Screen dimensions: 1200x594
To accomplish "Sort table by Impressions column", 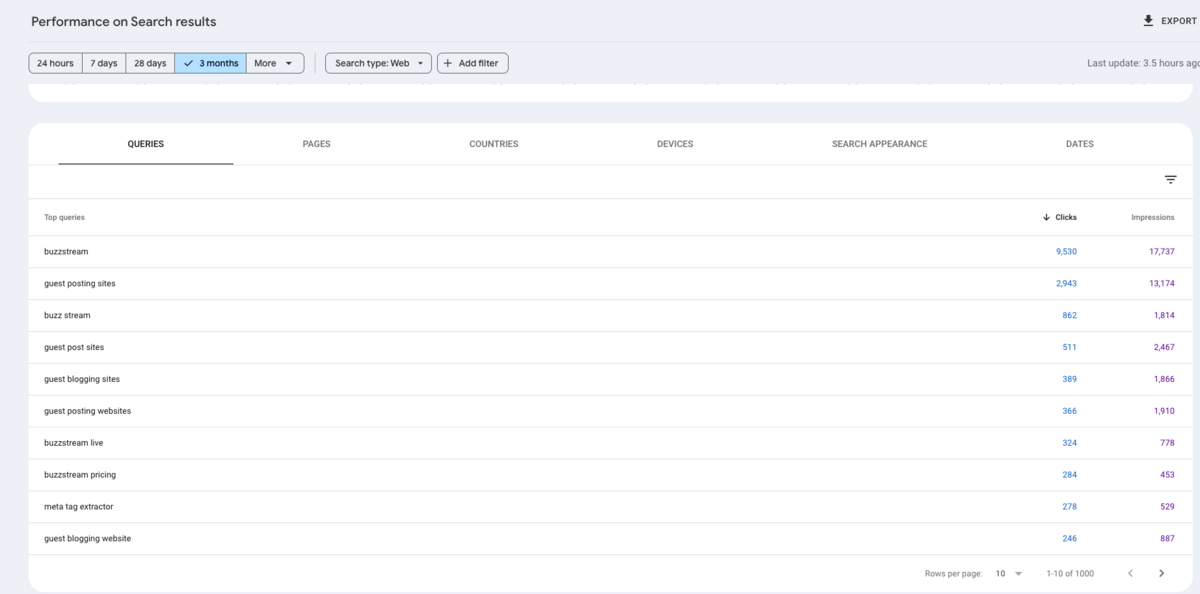I will tap(1152, 217).
